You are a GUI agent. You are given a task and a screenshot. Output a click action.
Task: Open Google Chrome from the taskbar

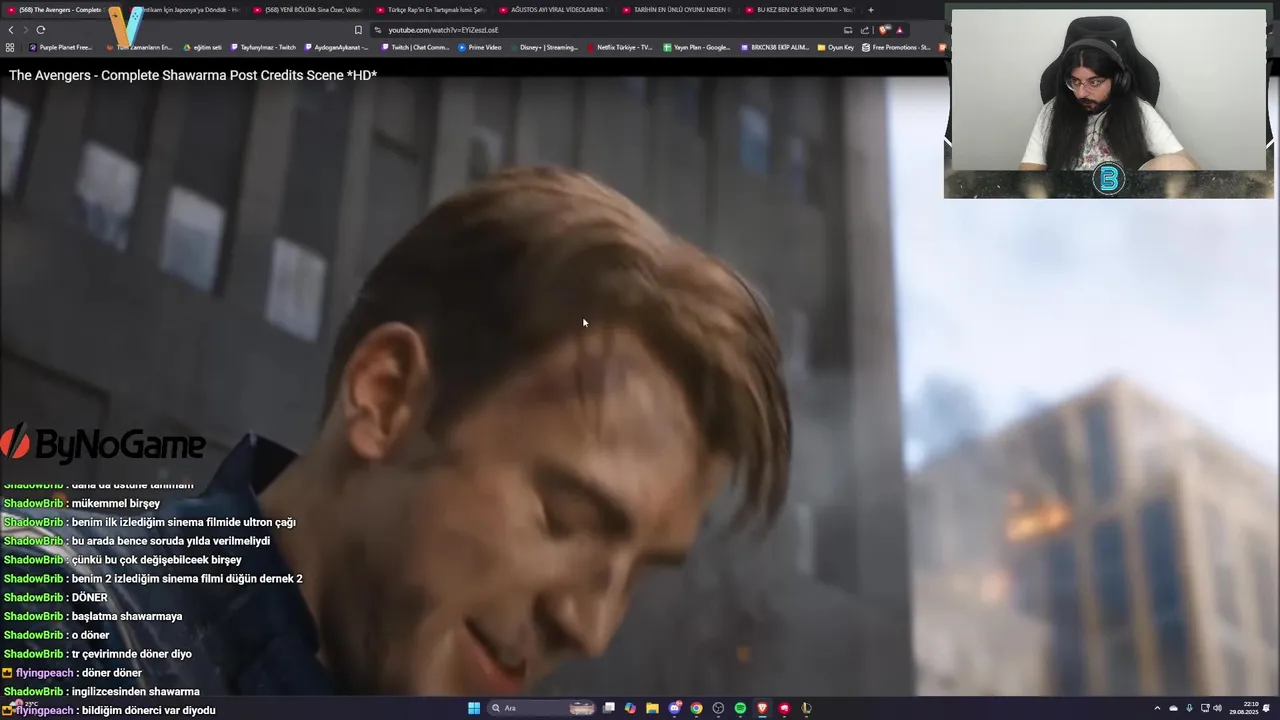click(x=696, y=708)
